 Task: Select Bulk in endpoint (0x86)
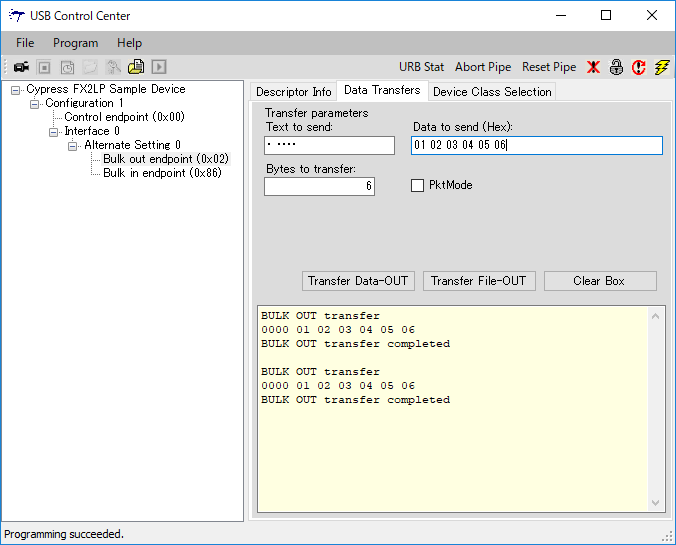(x=162, y=173)
